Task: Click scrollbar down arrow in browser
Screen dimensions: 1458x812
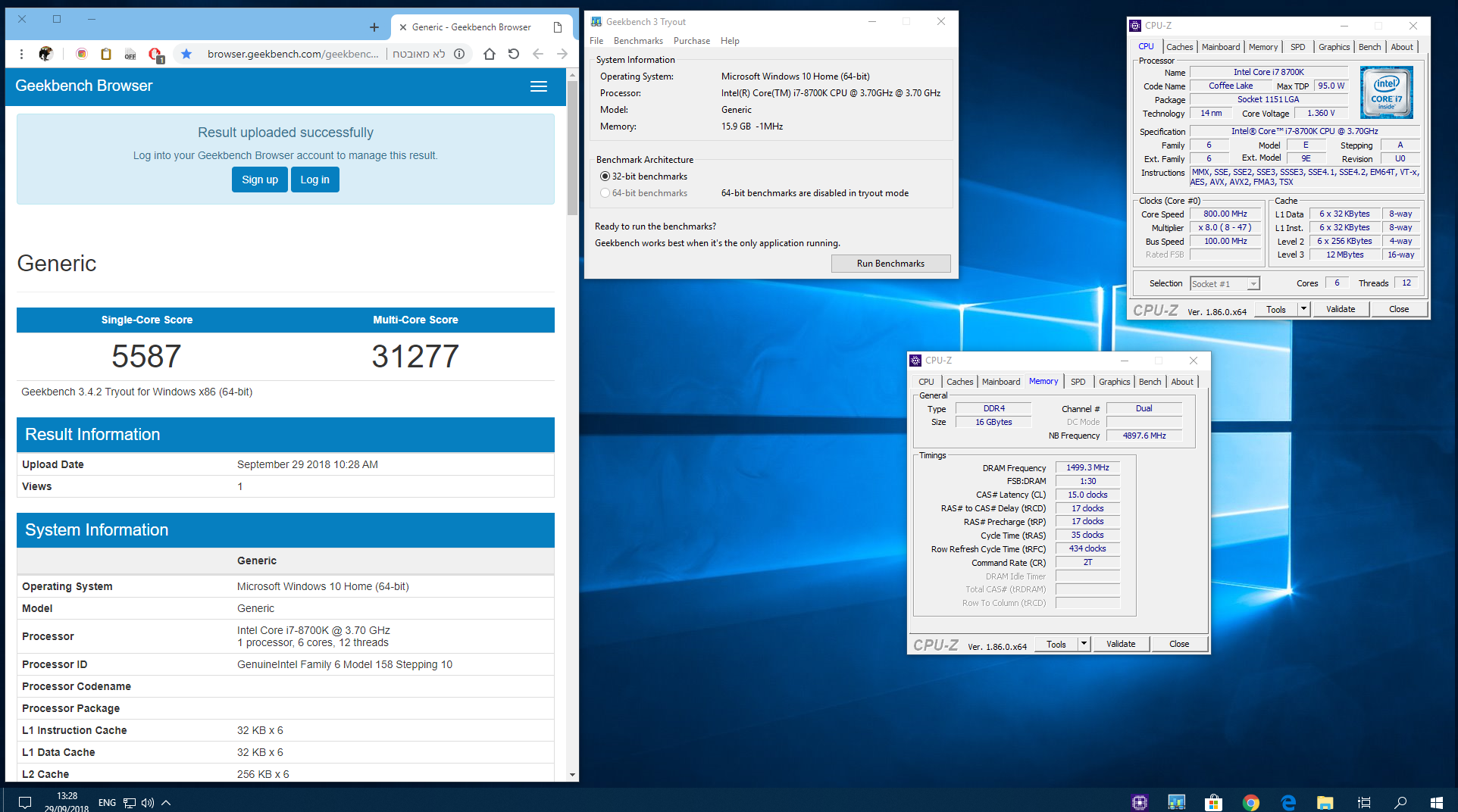Action: pos(572,775)
